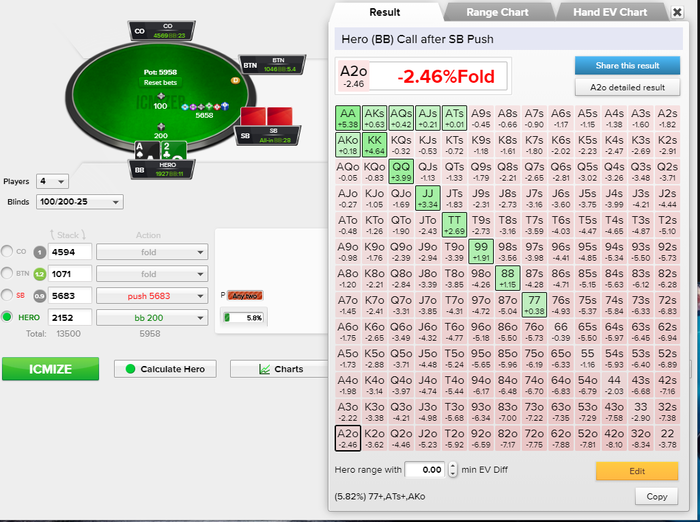Click the -2.46%Fold result text
The height and width of the screenshot is (522, 700).
[446, 77]
